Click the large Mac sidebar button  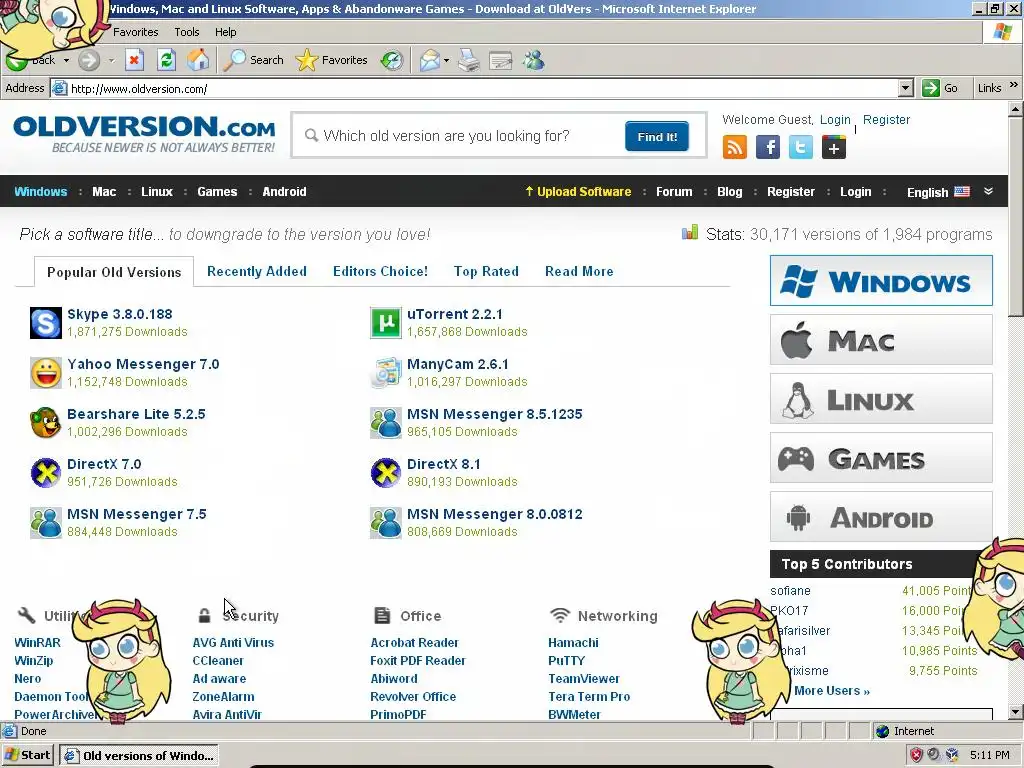881,340
